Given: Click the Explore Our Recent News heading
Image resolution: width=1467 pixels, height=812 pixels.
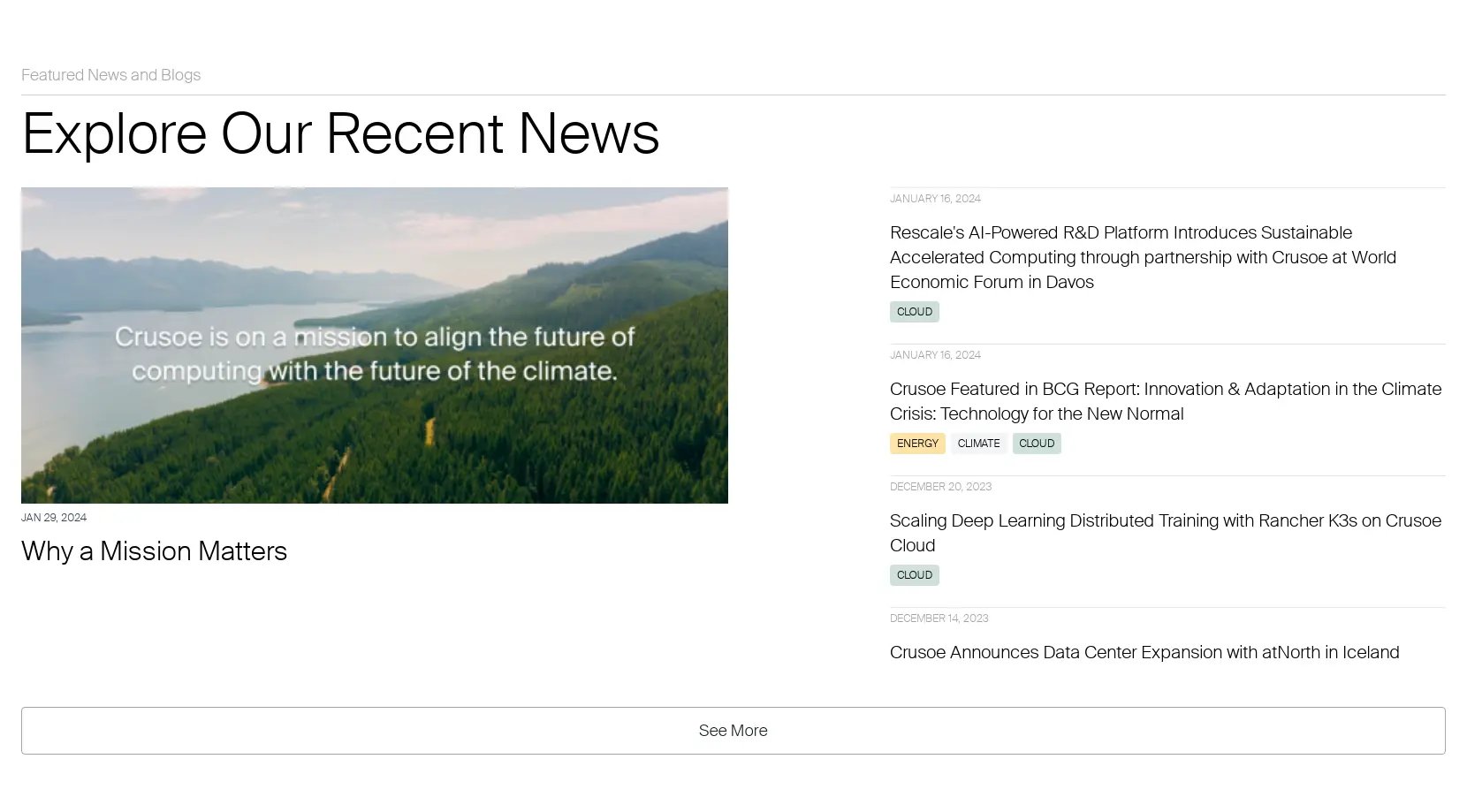Looking at the screenshot, I should (340, 134).
